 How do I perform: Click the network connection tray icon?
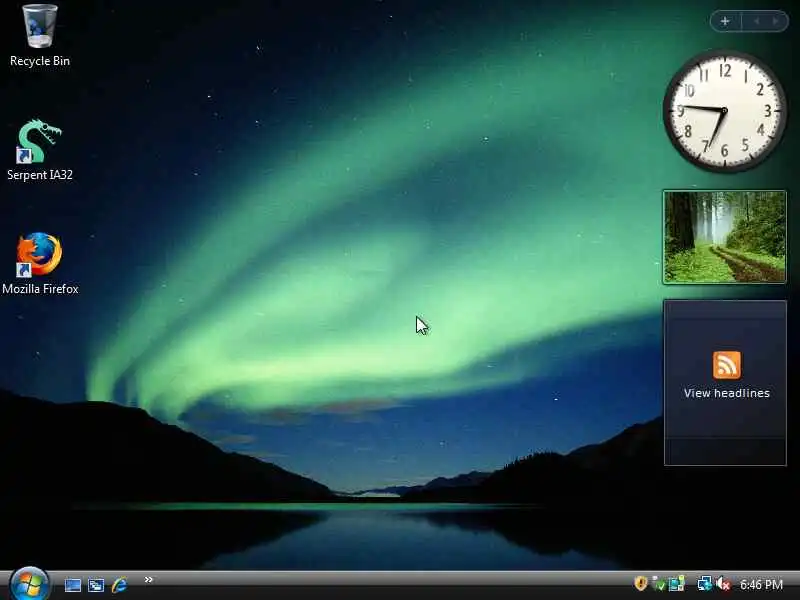click(705, 584)
